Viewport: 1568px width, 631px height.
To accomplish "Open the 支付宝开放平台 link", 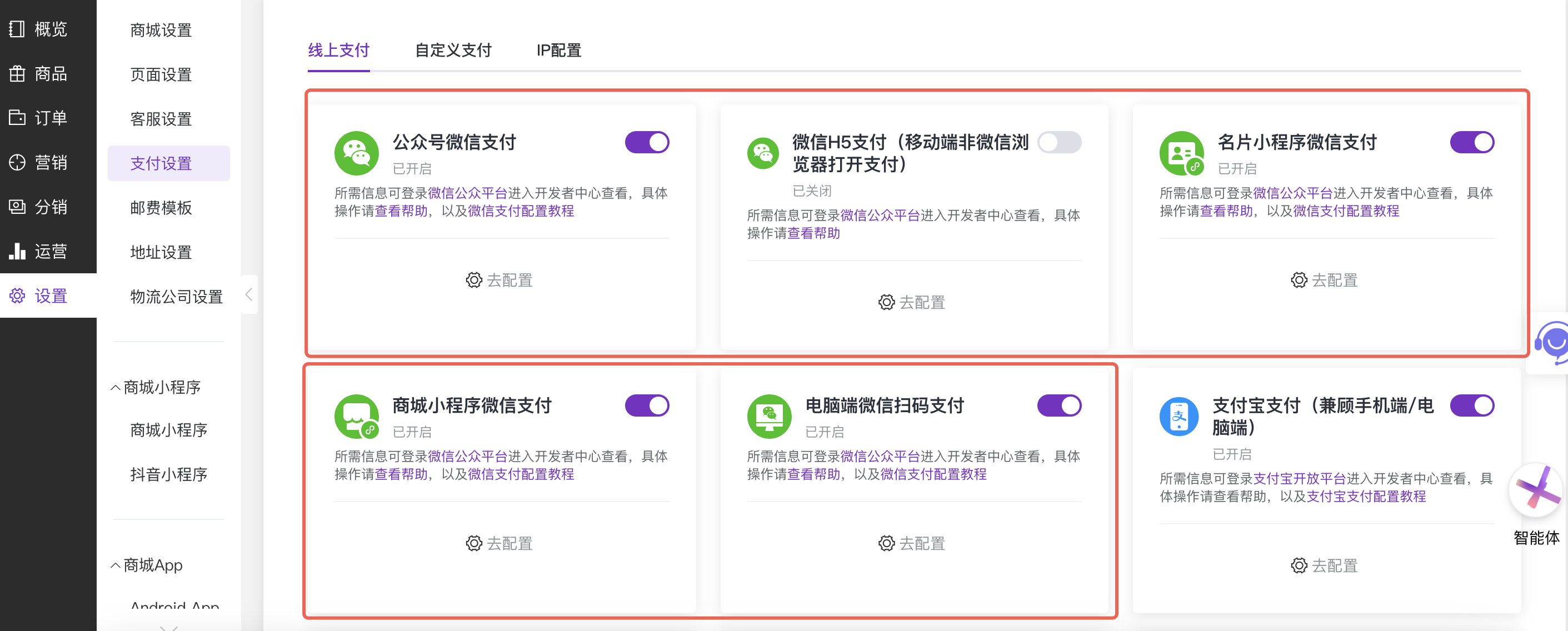I will point(1299,479).
